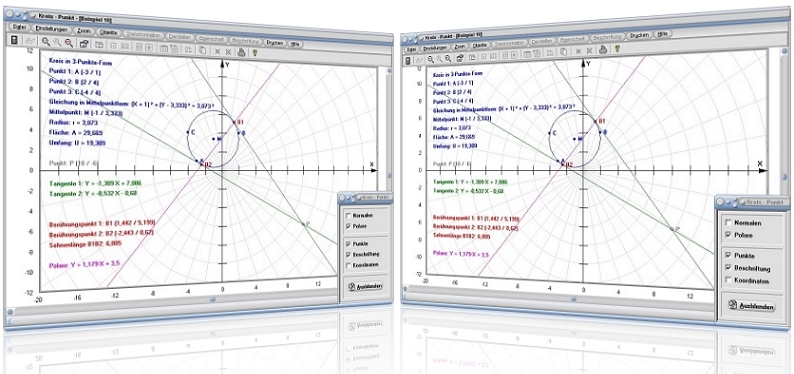Click 'Radius: r = 3,073' in left window
This screenshot has width=794, height=374.
[x=73, y=122]
